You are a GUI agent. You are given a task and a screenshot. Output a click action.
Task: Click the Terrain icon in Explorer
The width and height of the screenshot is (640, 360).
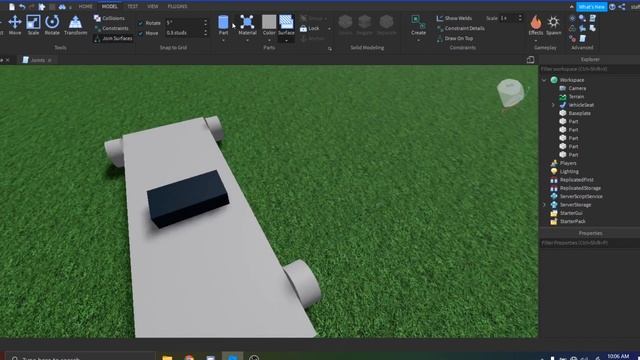pos(562,97)
